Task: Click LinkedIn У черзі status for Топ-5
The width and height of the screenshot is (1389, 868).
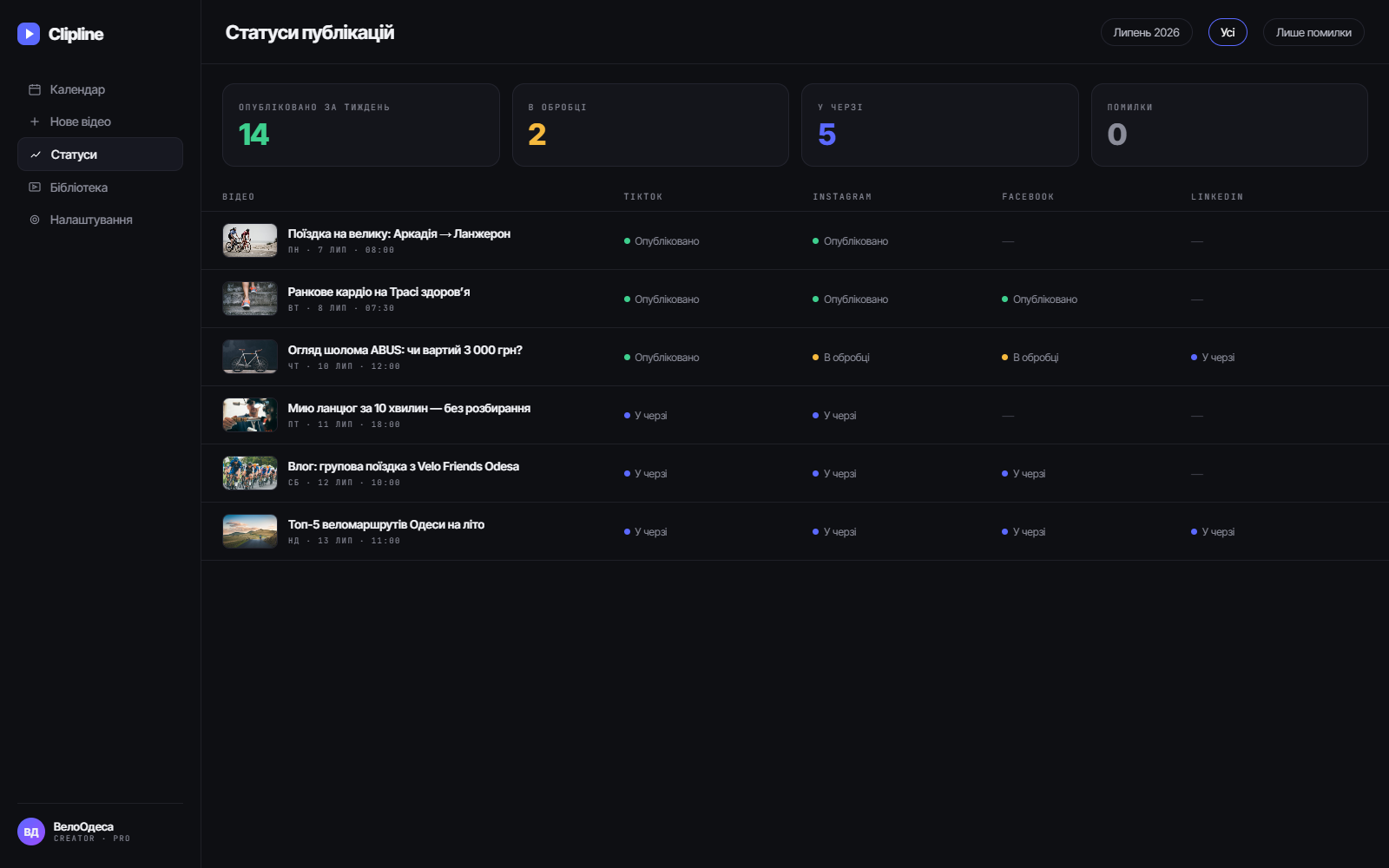Action: coord(1213,532)
